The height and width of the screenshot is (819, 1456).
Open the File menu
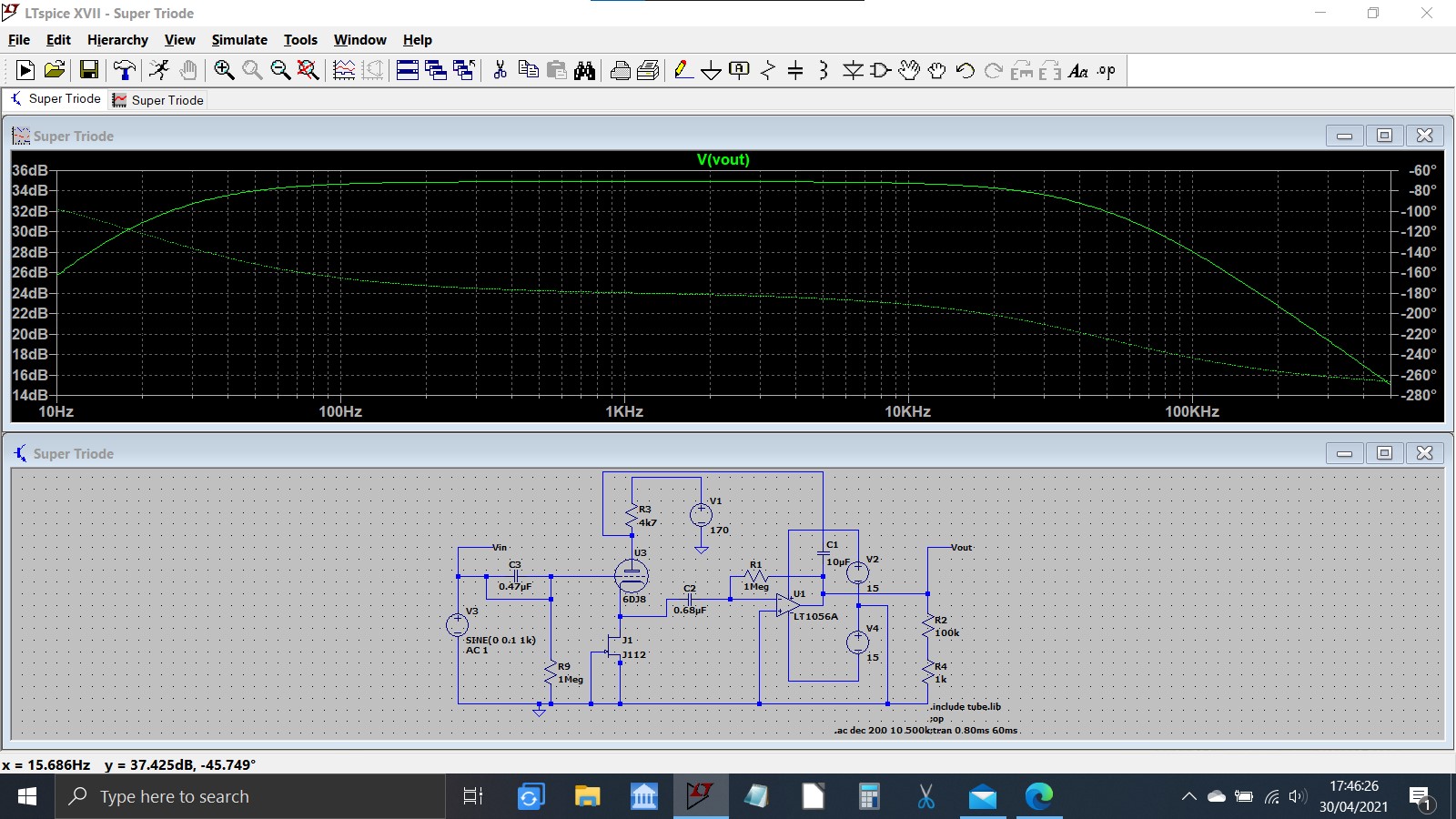[x=19, y=39]
